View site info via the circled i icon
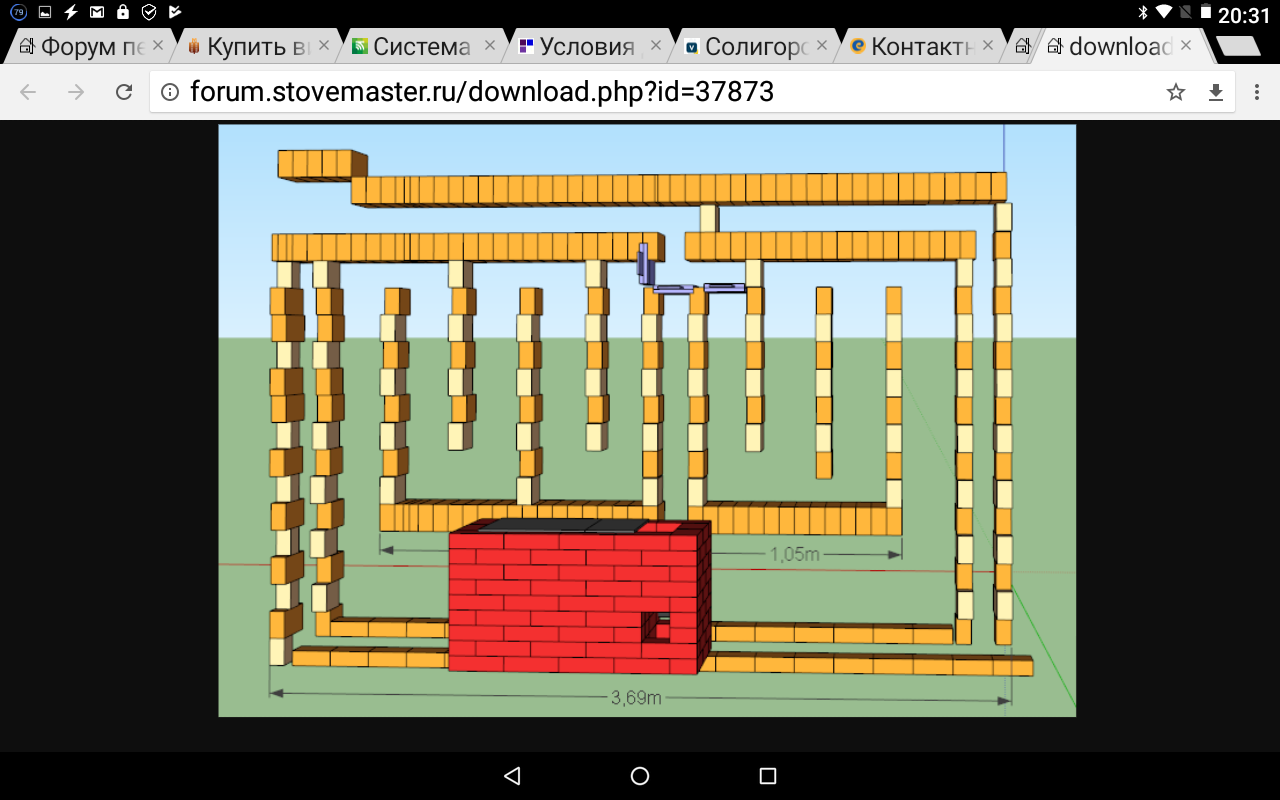The width and height of the screenshot is (1280, 800). [170, 93]
